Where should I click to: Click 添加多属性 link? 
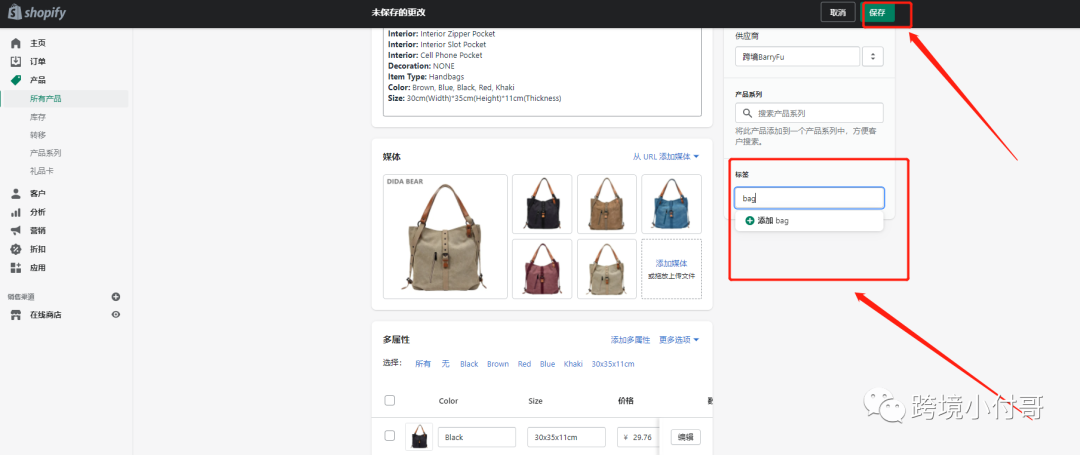630,340
